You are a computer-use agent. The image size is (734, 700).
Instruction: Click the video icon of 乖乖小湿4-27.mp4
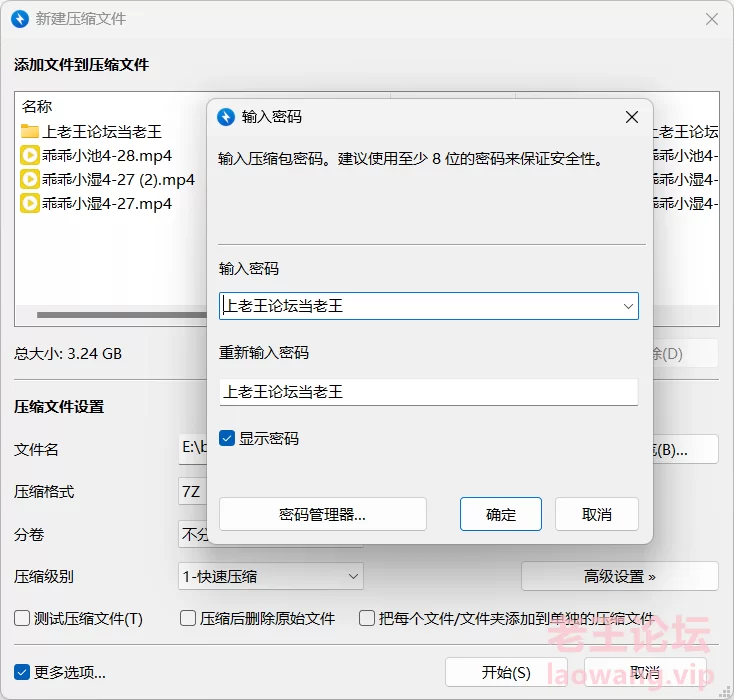(x=30, y=204)
